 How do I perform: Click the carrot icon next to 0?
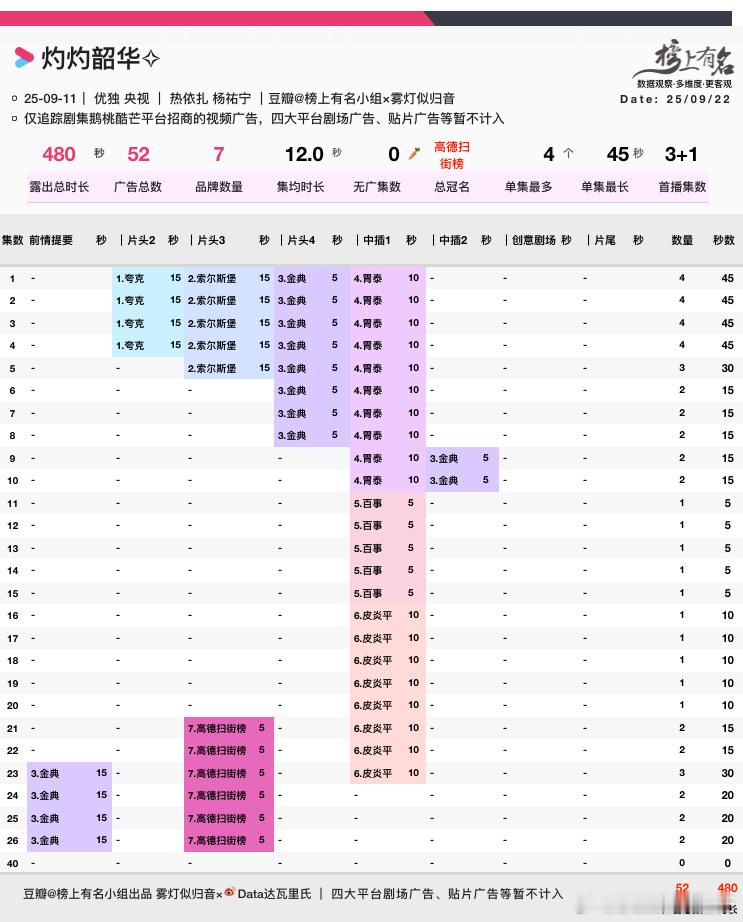click(414, 153)
